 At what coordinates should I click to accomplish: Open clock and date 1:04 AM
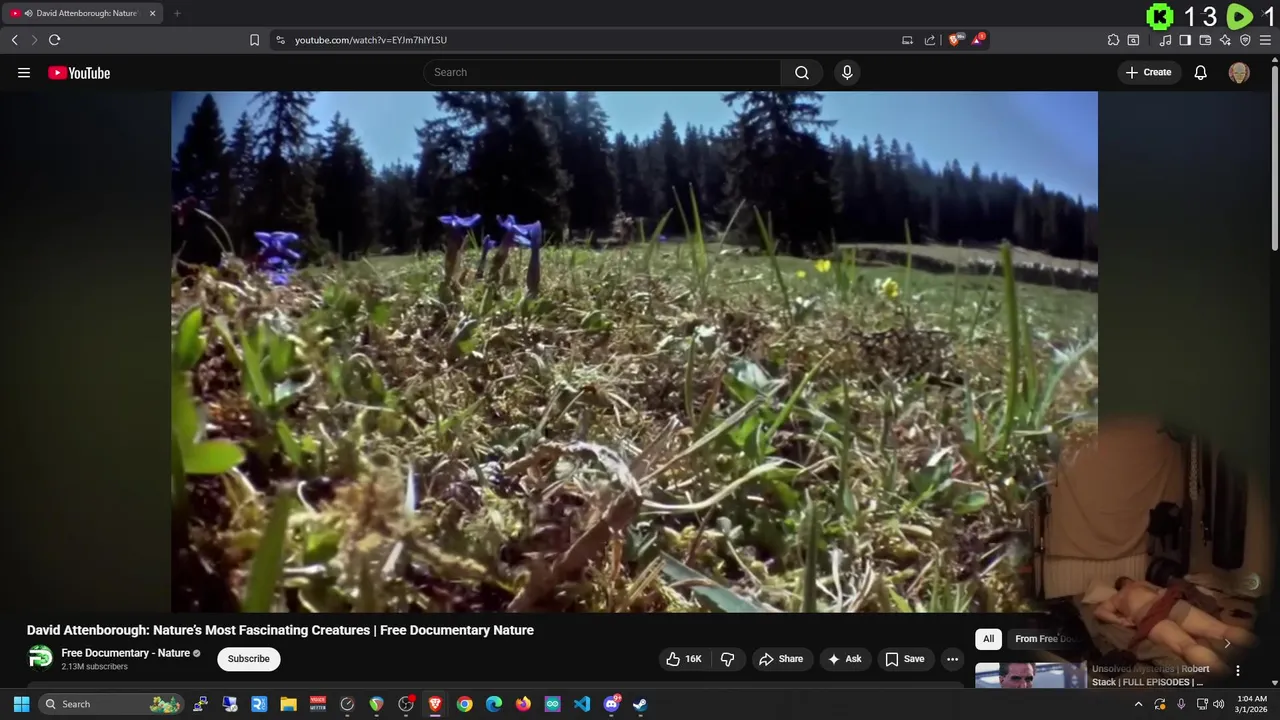click(1251, 704)
